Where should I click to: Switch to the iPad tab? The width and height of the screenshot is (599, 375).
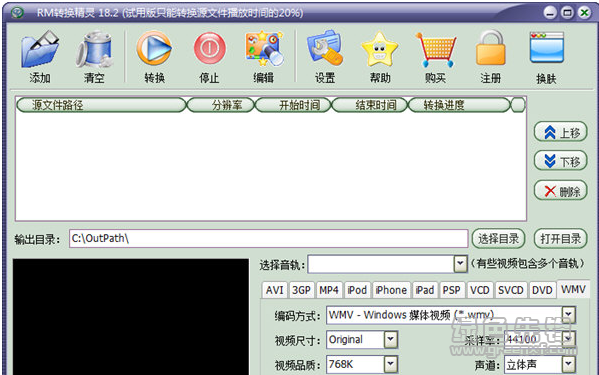pos(425,290)
